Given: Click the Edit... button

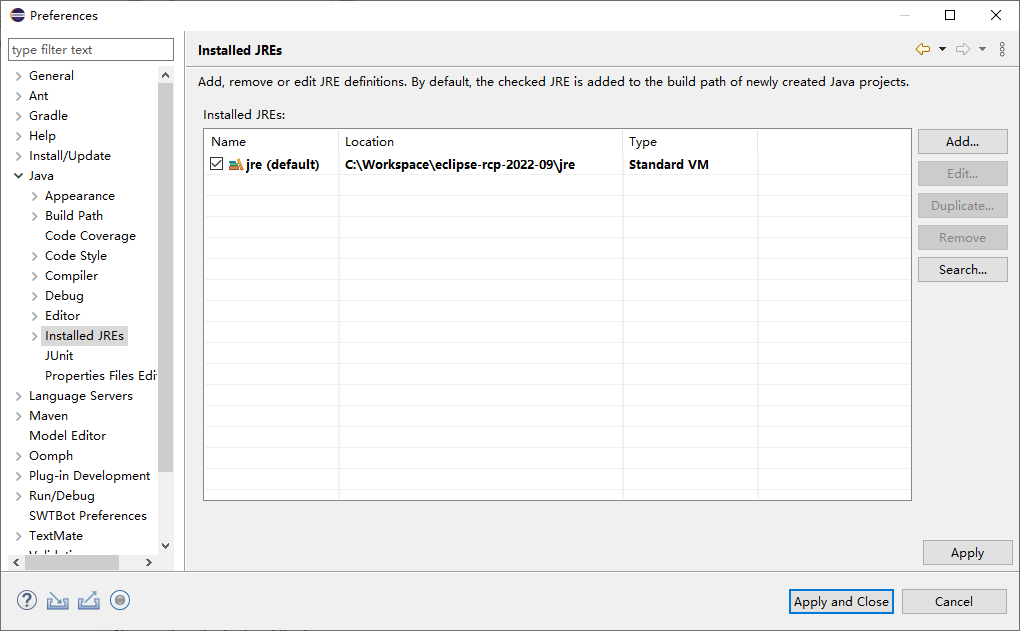Looking at the screenshot, I should [x=962, y=174].
